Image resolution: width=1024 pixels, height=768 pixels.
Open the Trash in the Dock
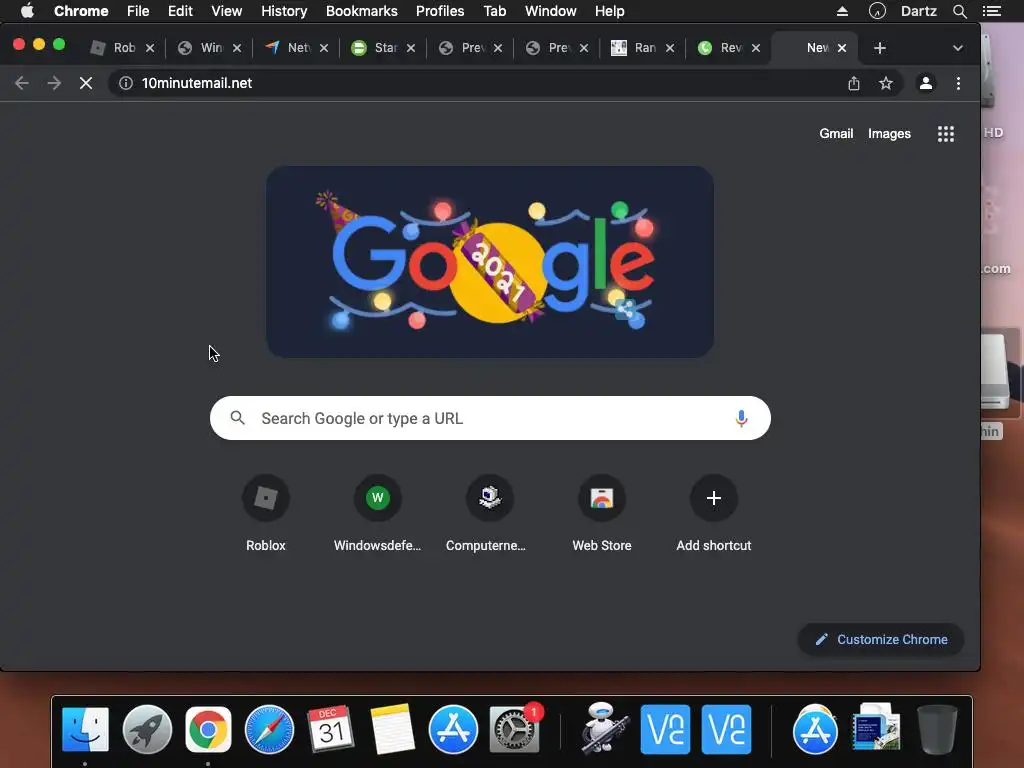937,729
